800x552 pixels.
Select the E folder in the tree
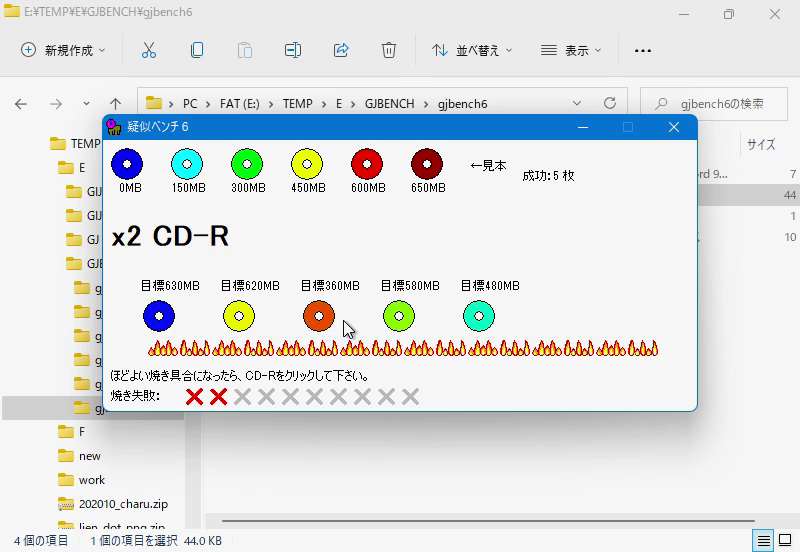[x=72, y=168]
